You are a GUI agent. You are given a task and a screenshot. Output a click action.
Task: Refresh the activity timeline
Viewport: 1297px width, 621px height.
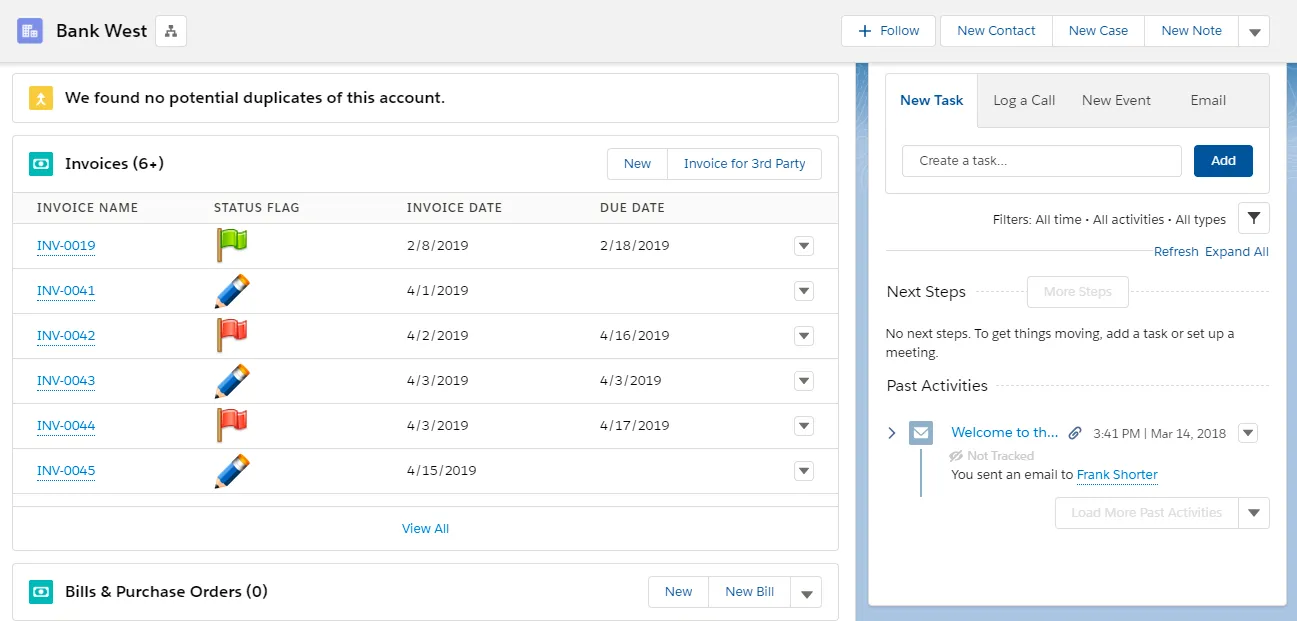1176,252
